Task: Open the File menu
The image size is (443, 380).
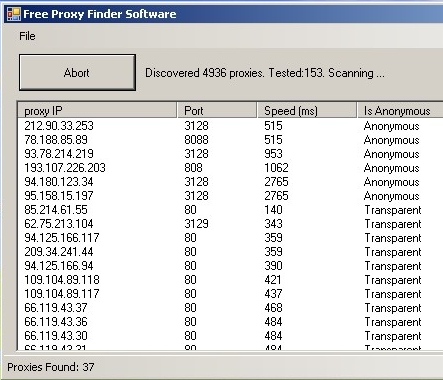Action: coord(27,36)
